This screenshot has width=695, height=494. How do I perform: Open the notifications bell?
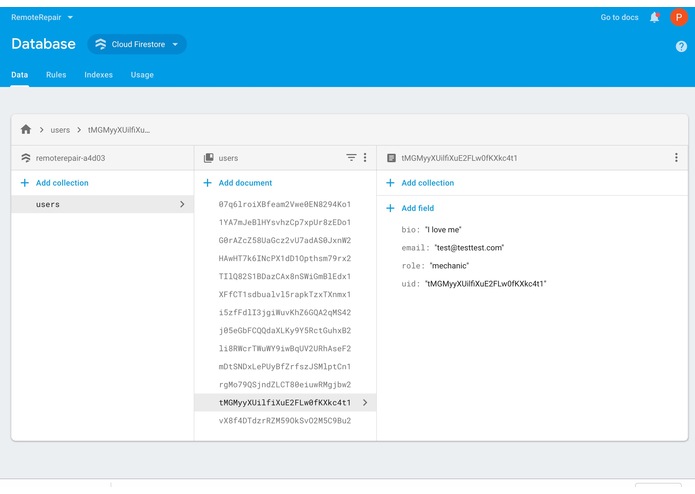654,17
